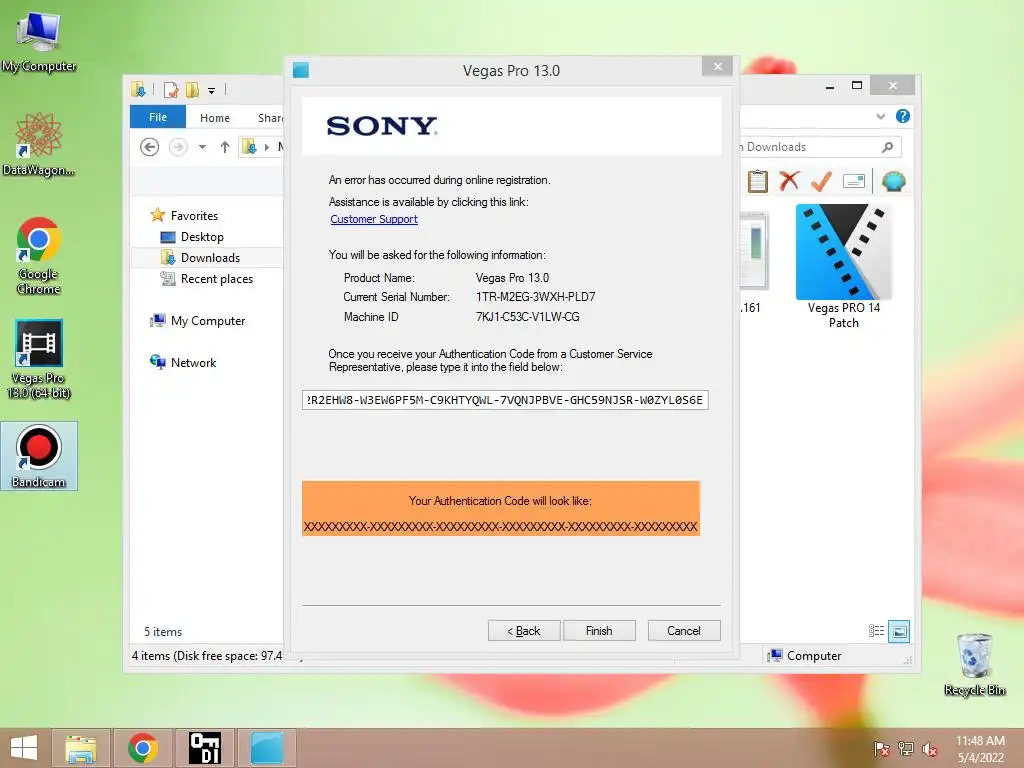This screenshot has width=1024, height=768.
Task: Click the Search Downloads box
Action: click(810, 147)
